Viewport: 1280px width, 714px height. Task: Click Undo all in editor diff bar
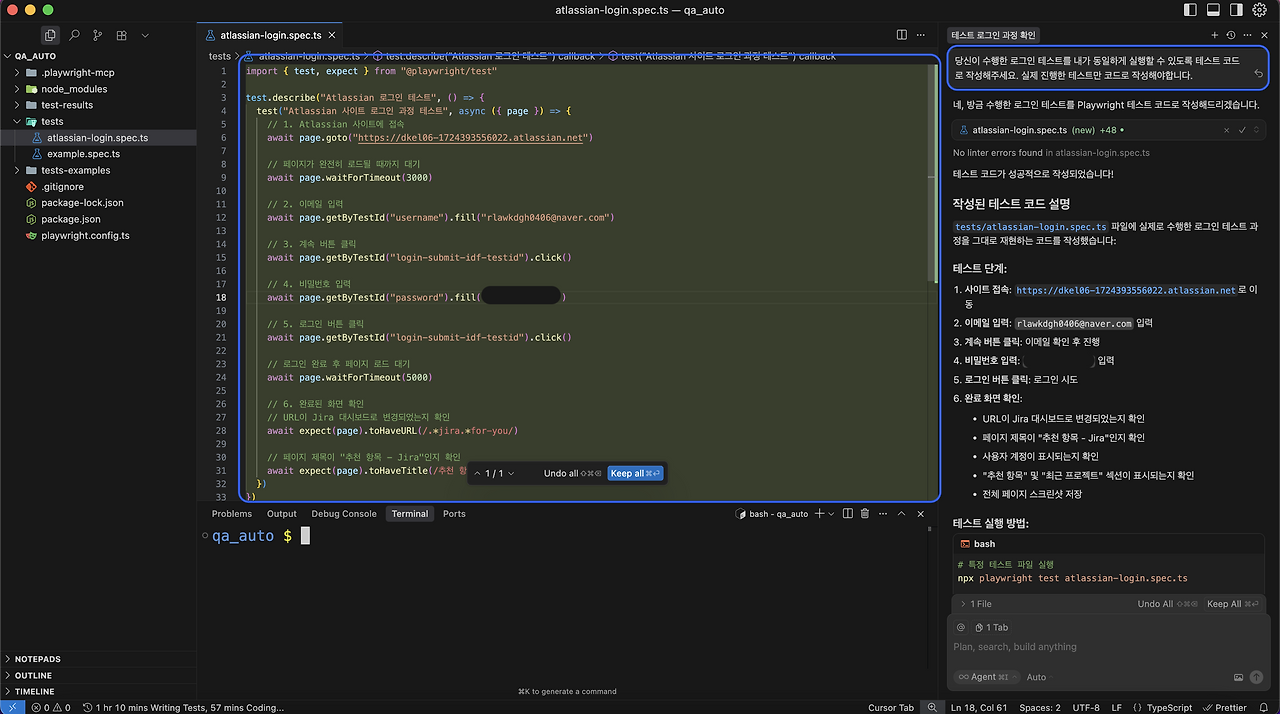[x=572, y=473]
